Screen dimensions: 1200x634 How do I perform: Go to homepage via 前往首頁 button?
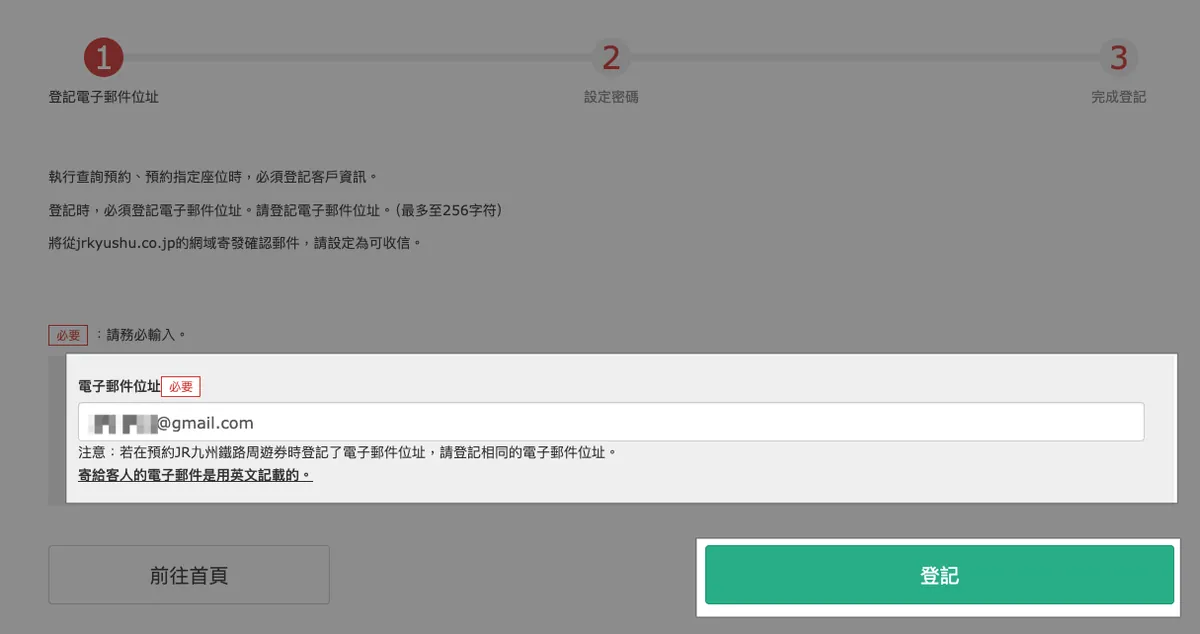point(189,575)
